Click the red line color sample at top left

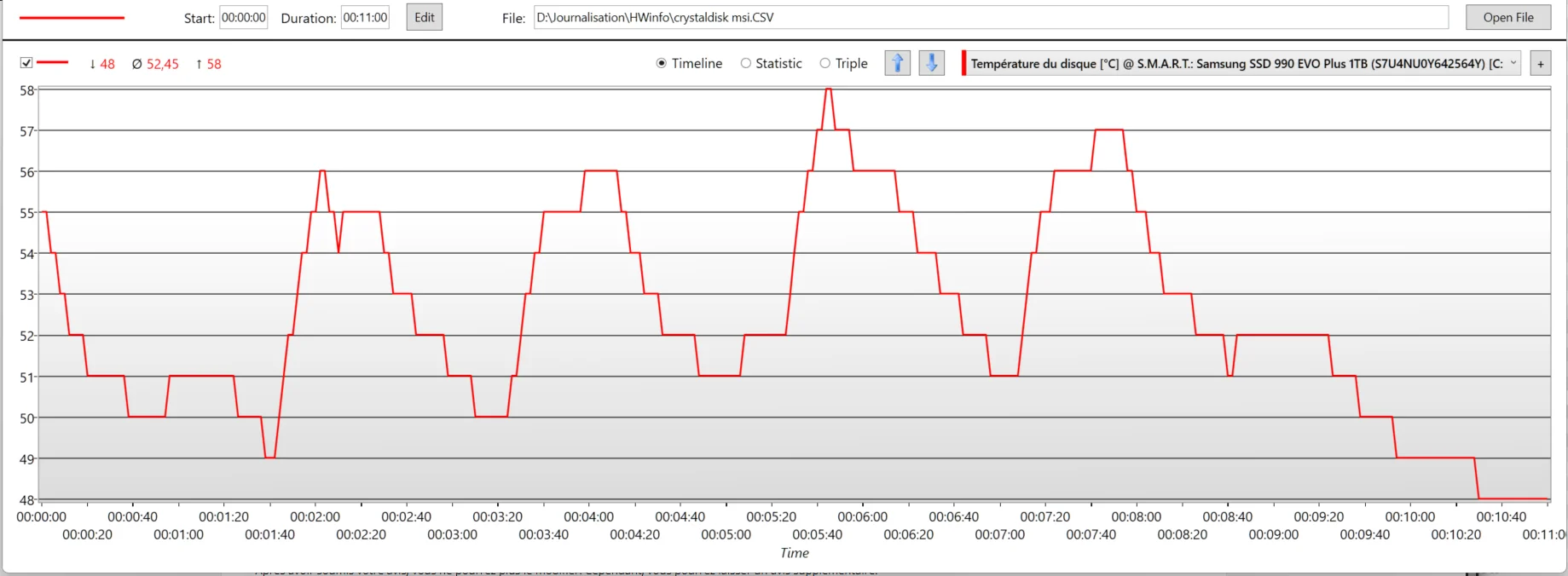coord(72,18)
